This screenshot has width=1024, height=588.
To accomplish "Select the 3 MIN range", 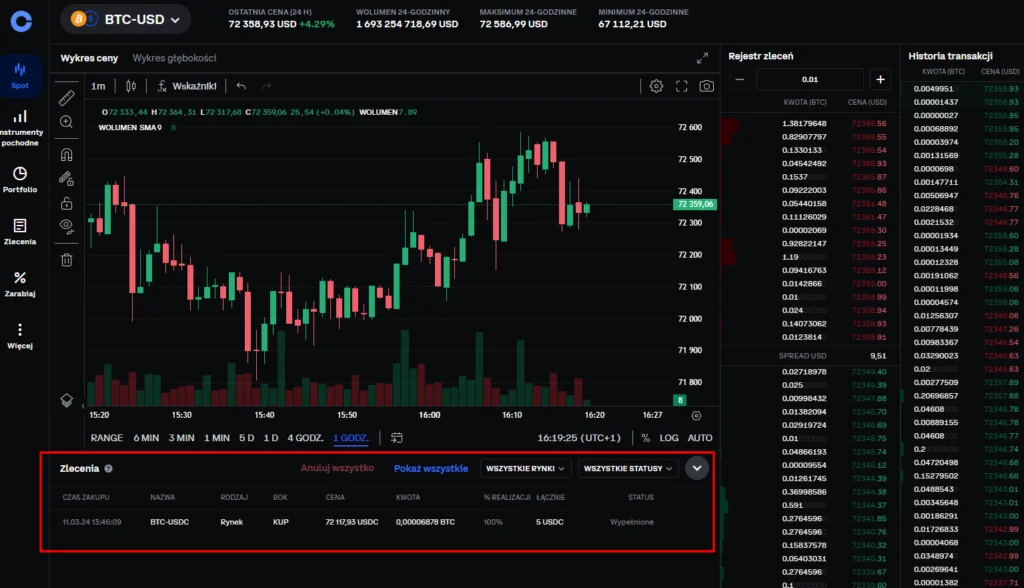I will coord(182,438).
